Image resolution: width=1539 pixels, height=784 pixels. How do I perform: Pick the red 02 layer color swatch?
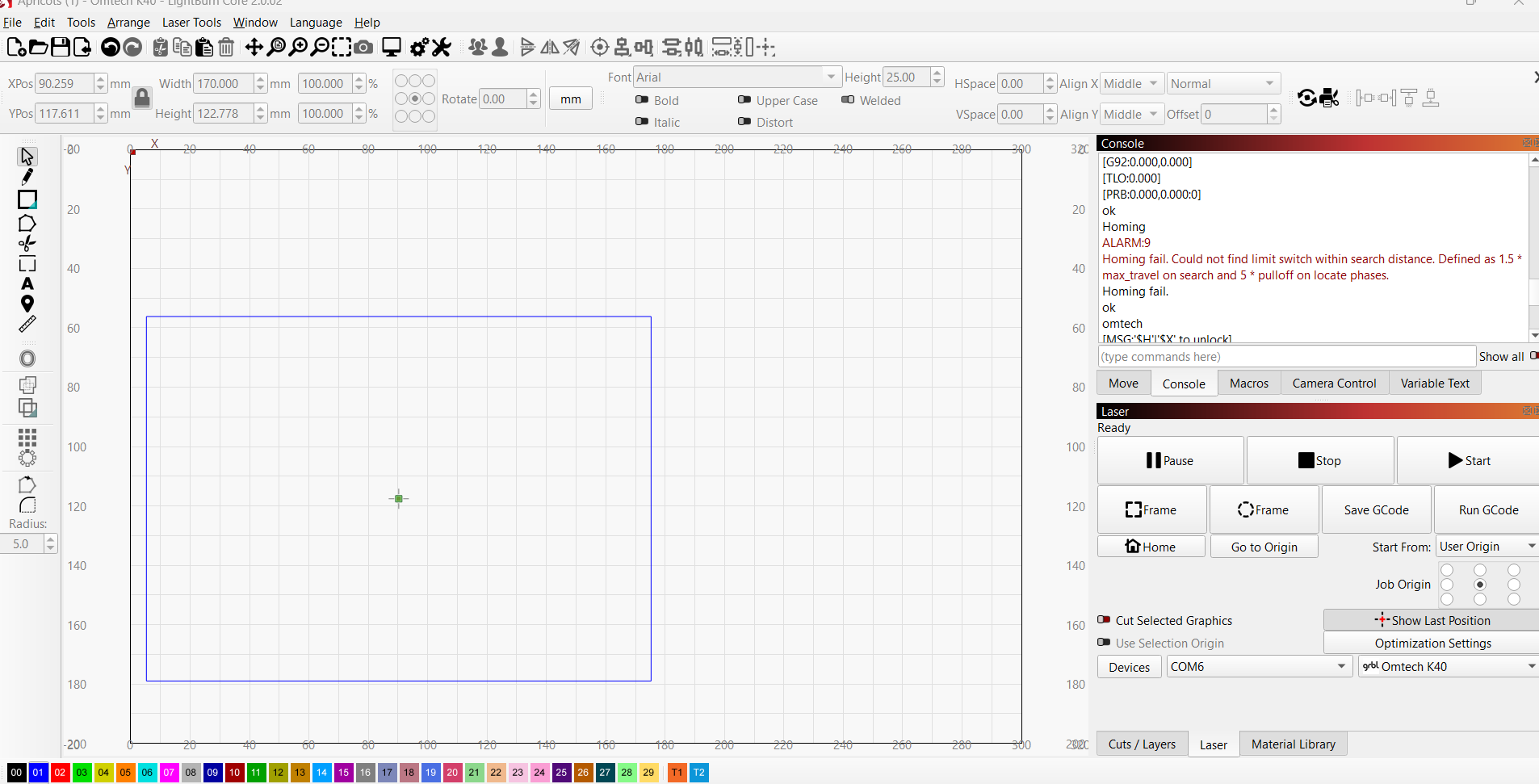[x=60, y=773]
